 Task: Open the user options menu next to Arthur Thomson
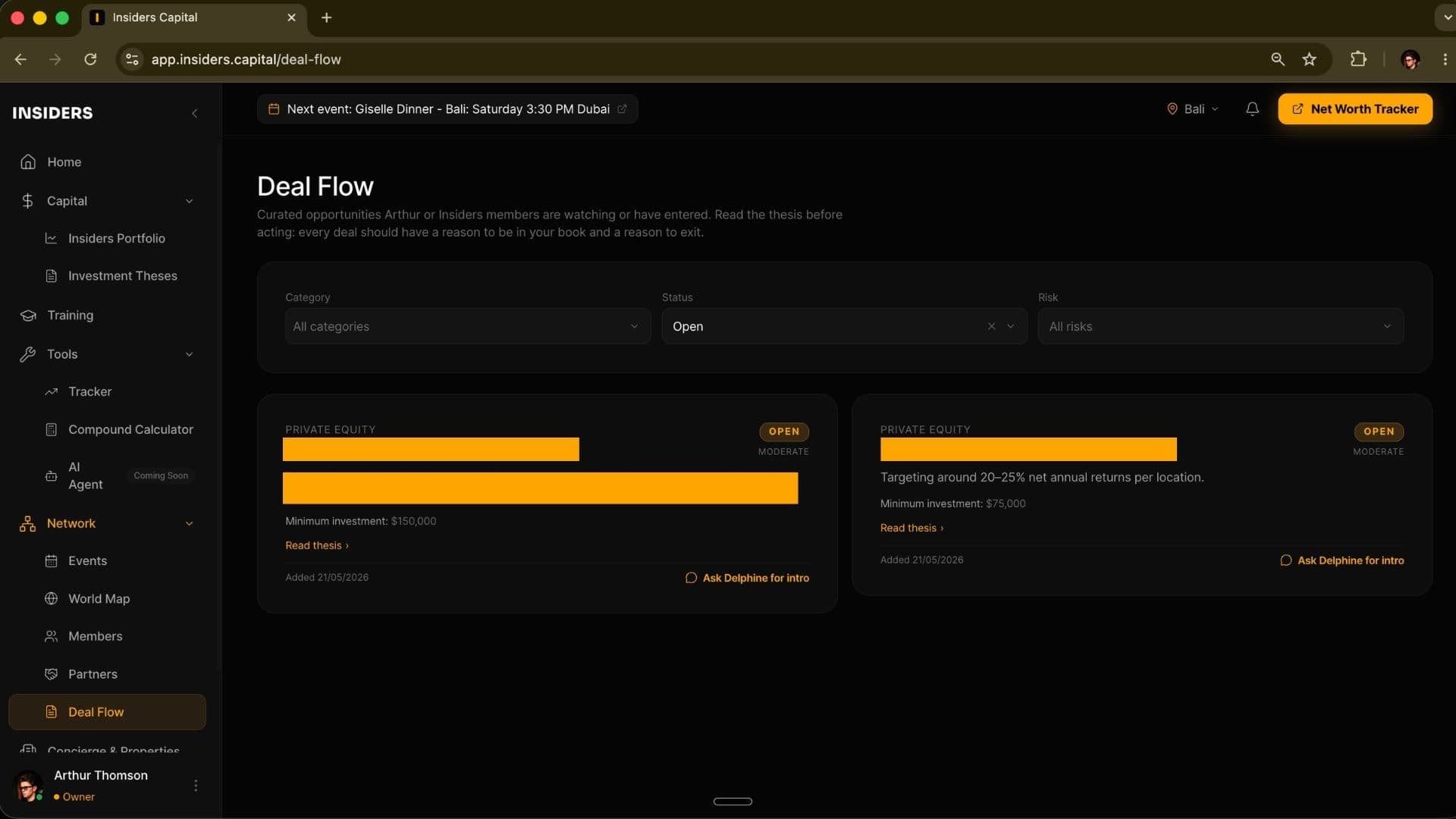click(196, 786)
